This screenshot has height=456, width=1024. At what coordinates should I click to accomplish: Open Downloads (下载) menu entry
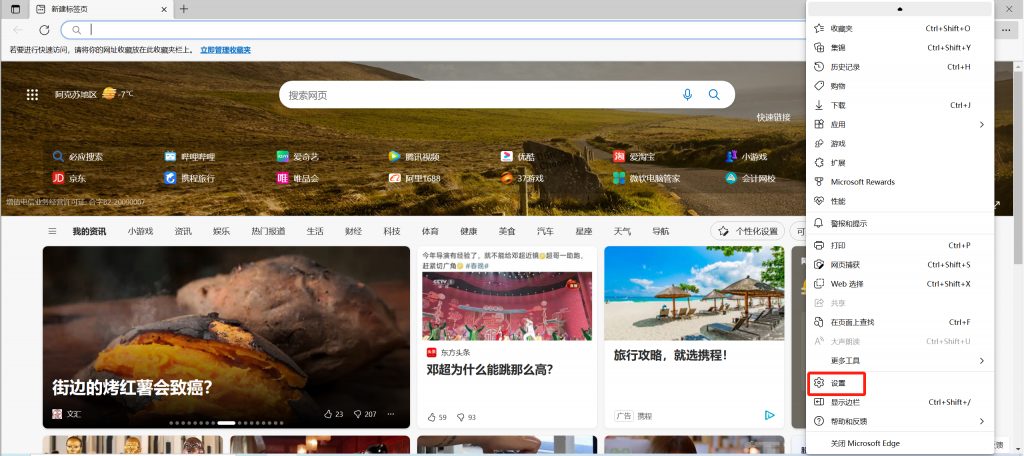tap(900, 105)
